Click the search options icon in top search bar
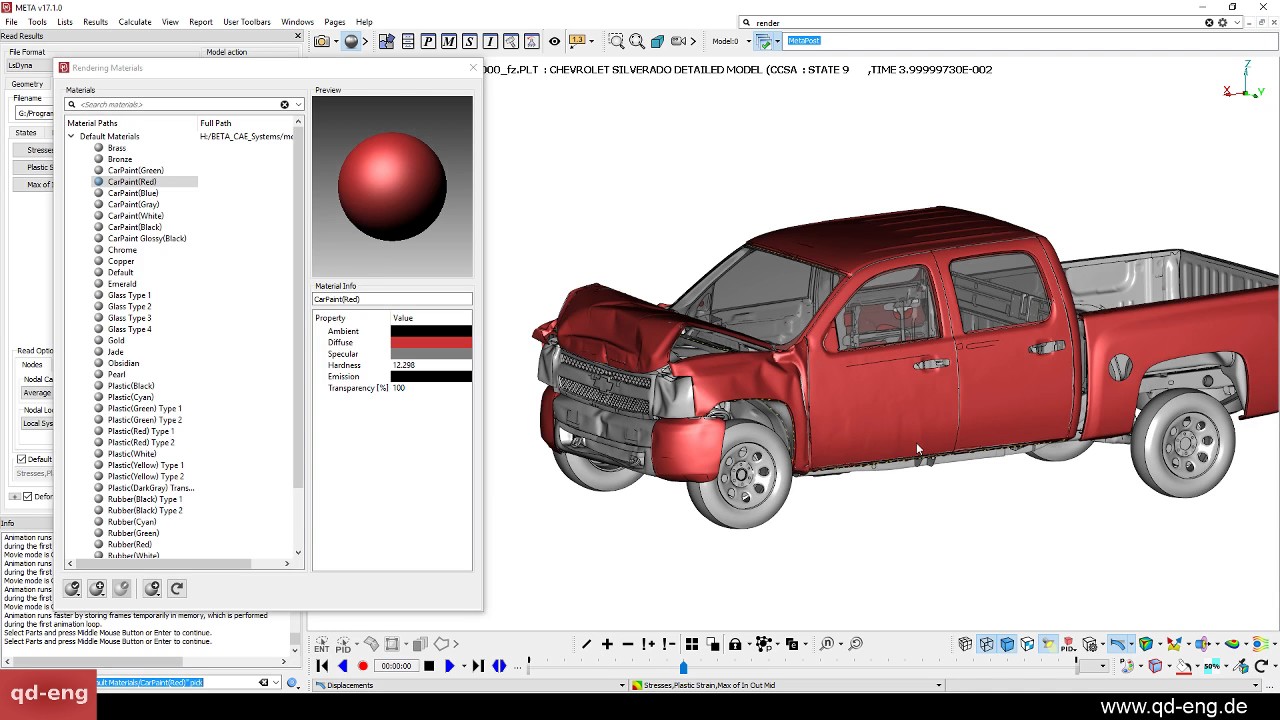Viewport: 1280px width, 720px height. (x=1222, y=22)
